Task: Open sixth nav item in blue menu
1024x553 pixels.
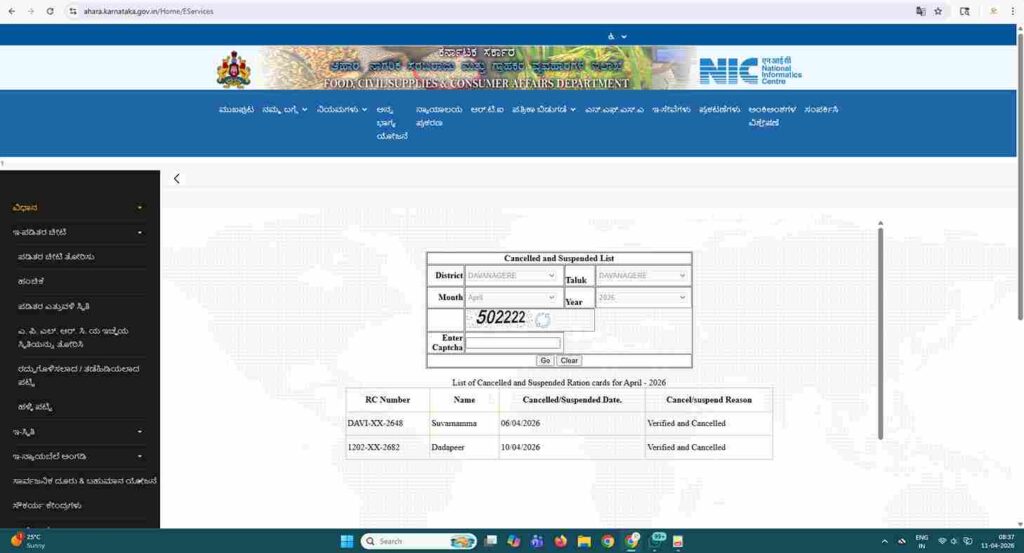Action: click(487, 110)
